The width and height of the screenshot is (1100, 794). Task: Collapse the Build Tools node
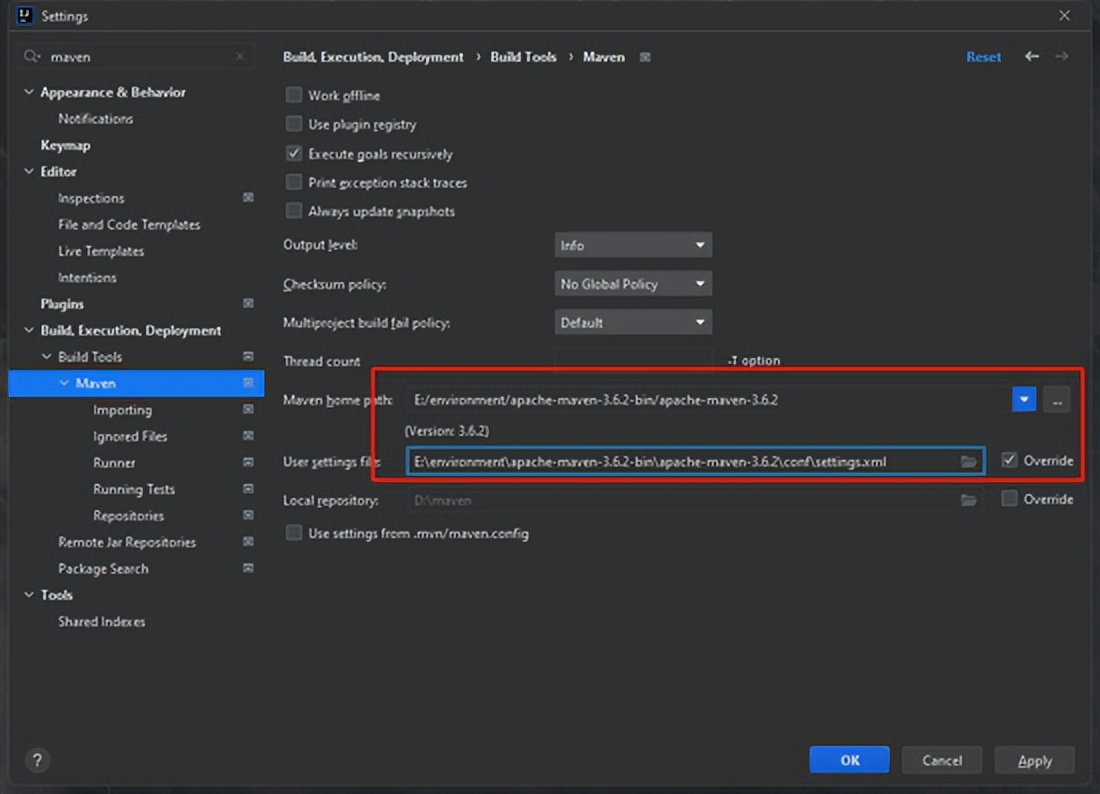tap(46, 356)
